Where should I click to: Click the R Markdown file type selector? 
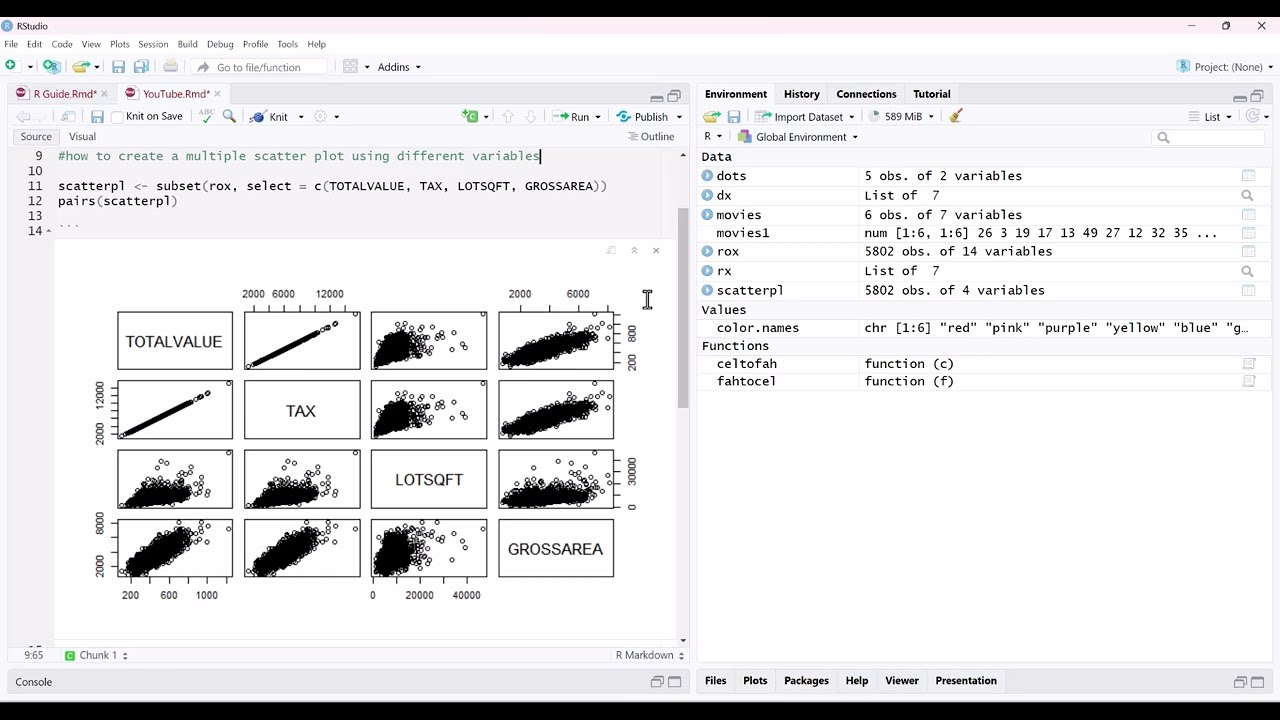[x=650, y=655]
